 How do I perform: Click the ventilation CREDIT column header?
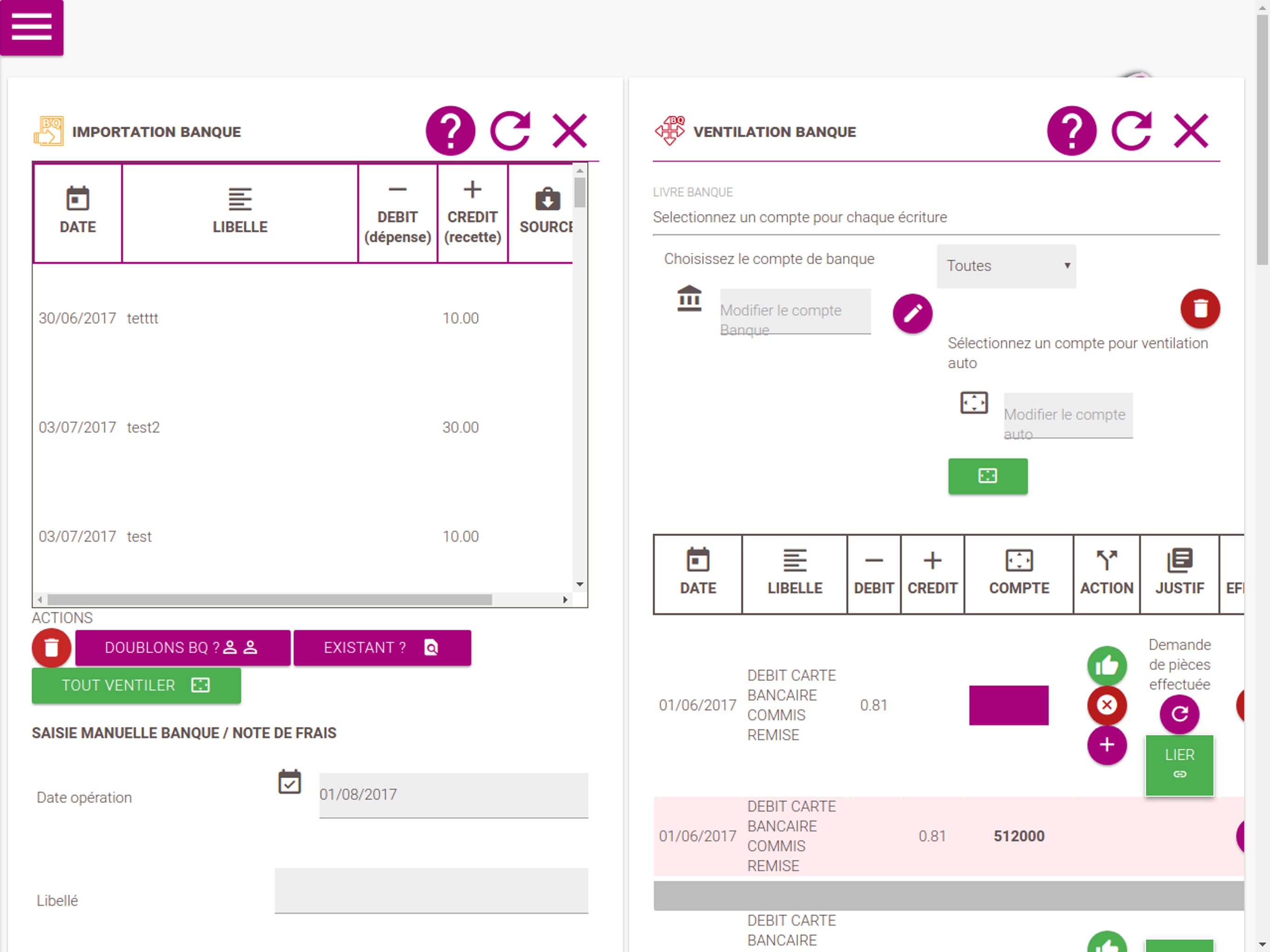933,575
